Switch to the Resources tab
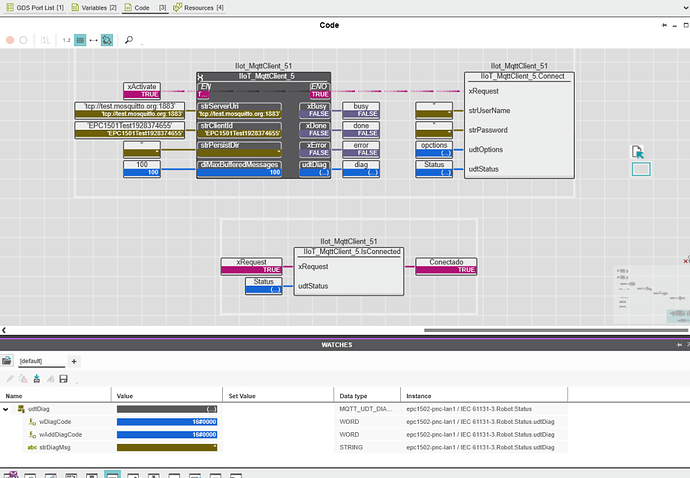Viewport: 690px width, 478px height. (x=198, y=7)
